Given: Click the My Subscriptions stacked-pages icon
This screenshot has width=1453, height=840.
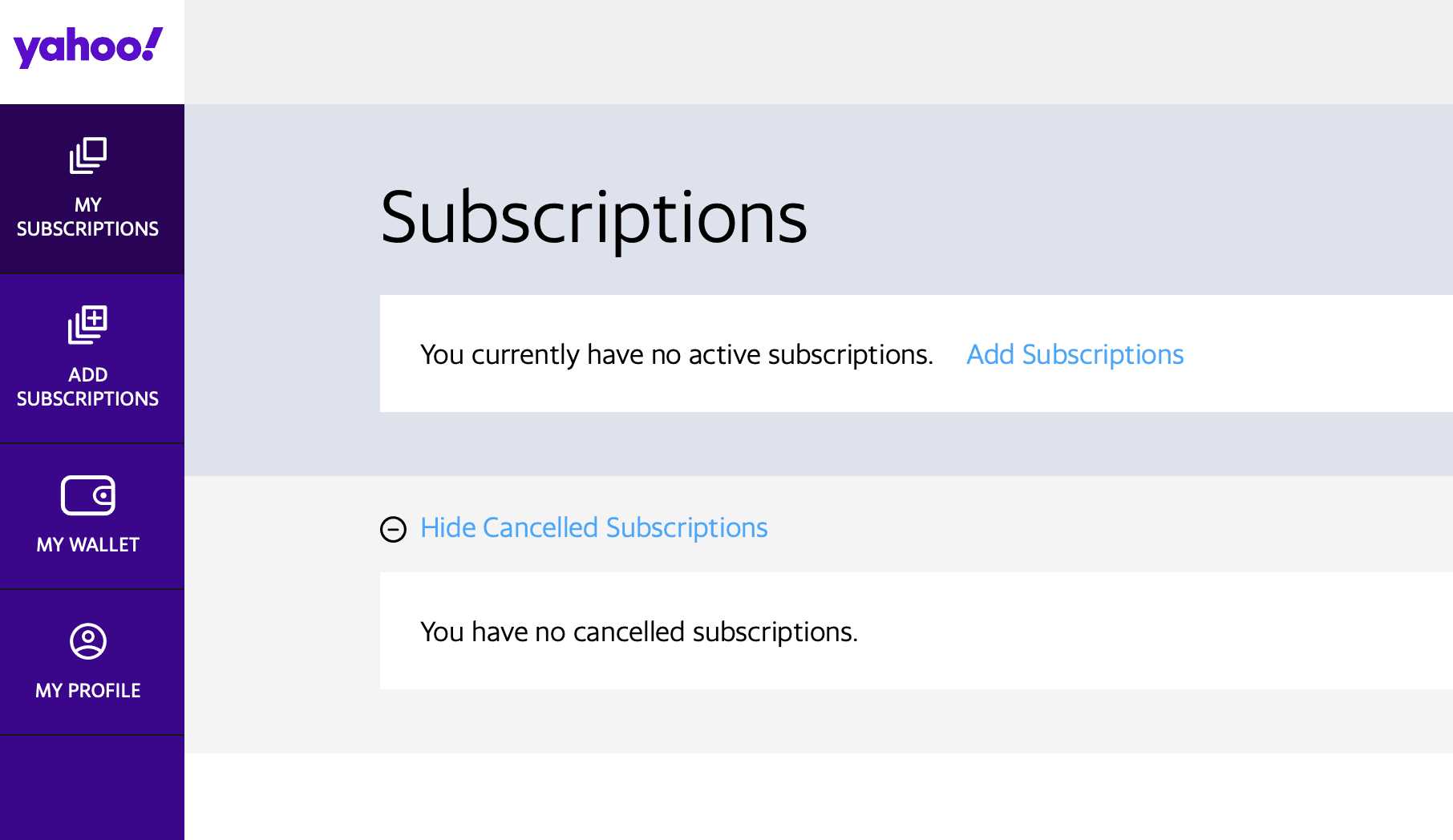Looking at the screenshot, I should coord(88,155).
